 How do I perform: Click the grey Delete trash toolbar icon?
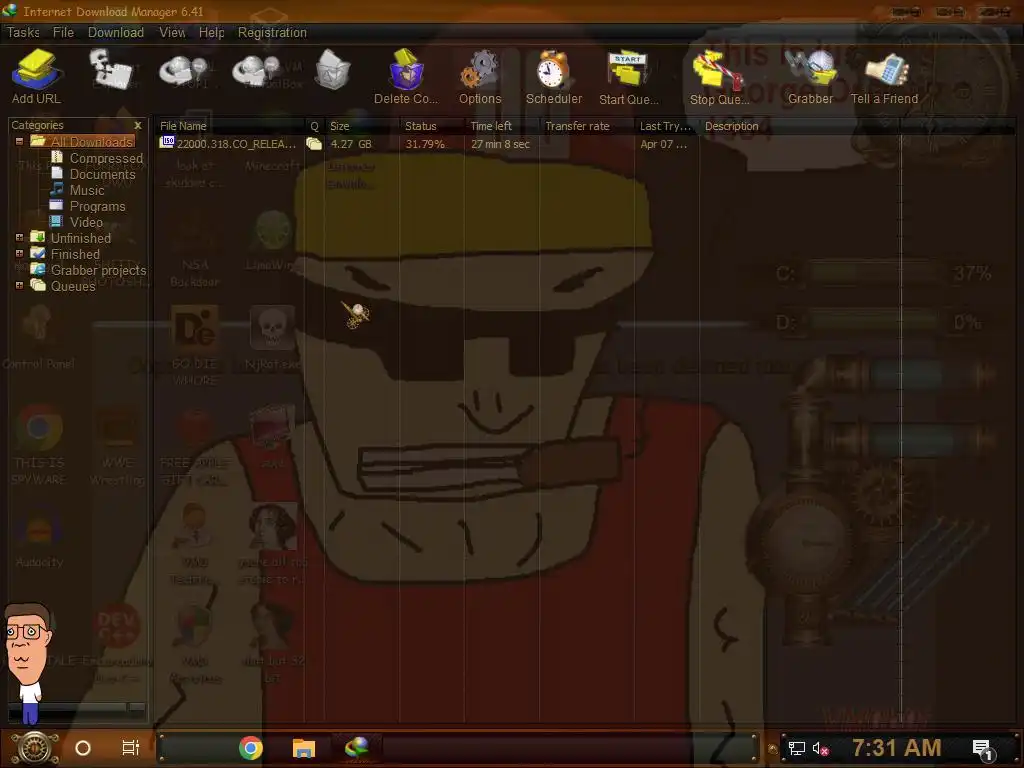tap(333, 69)
